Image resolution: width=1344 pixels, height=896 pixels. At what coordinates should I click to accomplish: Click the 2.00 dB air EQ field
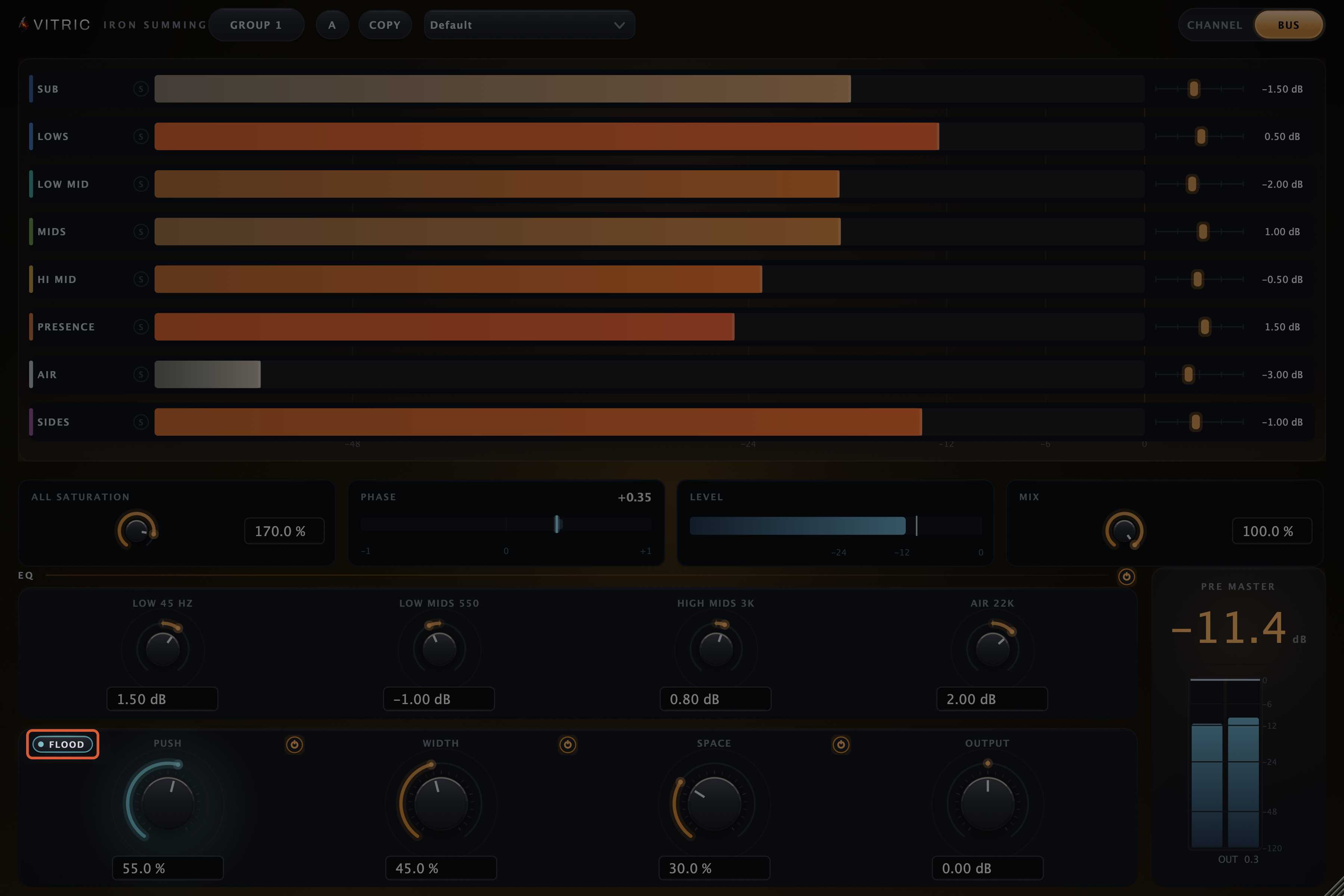[x=992, y=699]
